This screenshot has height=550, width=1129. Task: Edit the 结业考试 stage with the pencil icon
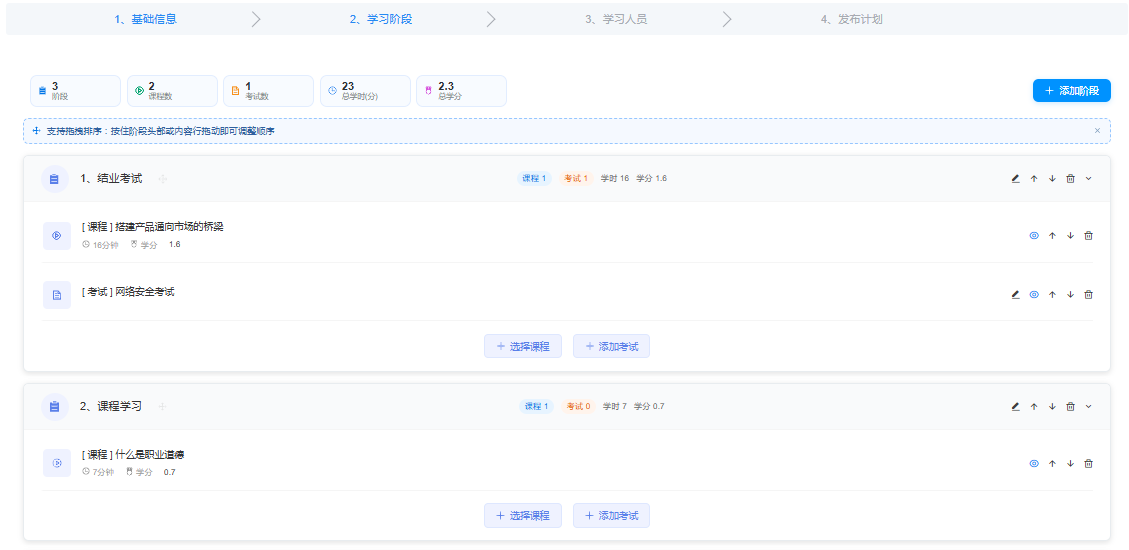(x=1015, y=179)
